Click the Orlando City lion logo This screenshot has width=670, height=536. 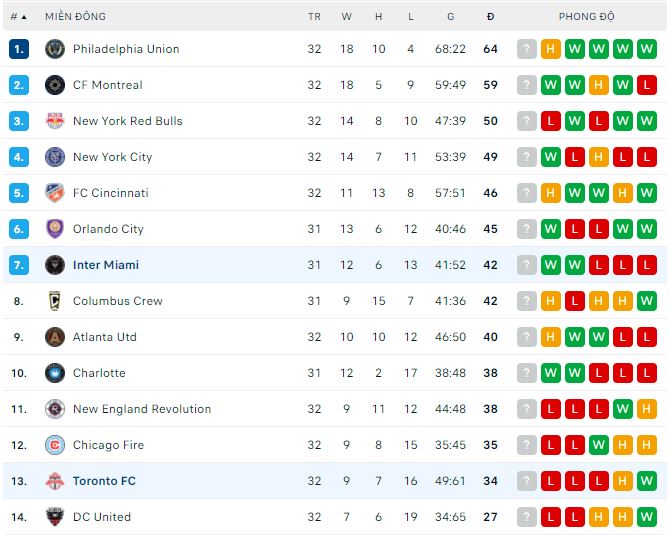click(x=55, y=229)
